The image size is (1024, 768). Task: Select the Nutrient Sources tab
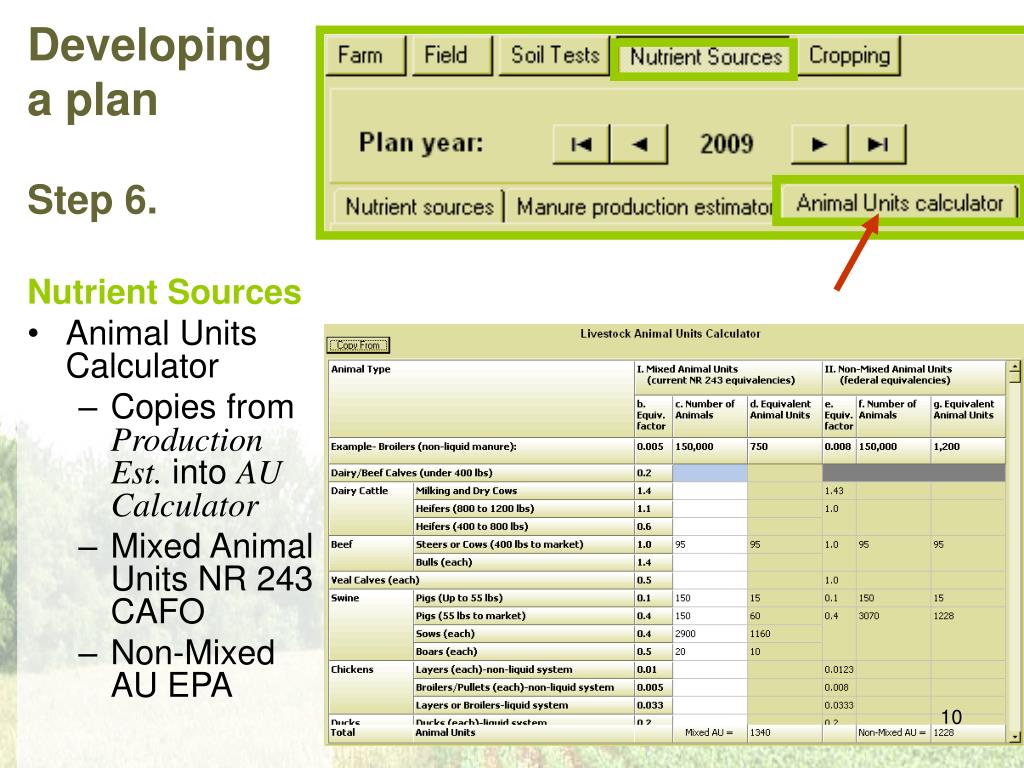705,57
